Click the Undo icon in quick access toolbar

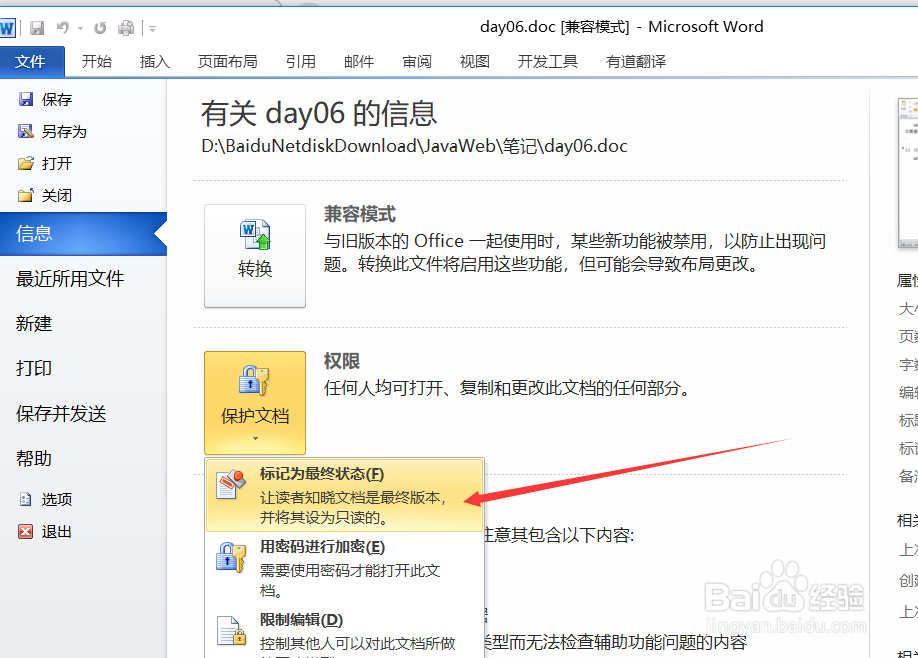(63, 28)
